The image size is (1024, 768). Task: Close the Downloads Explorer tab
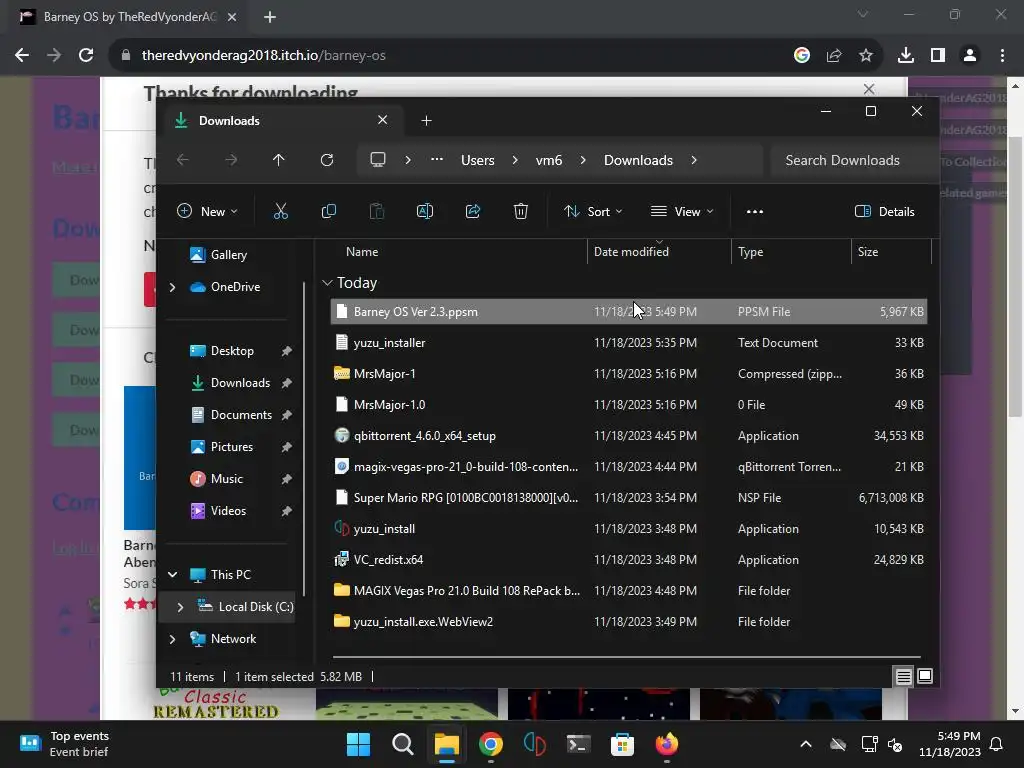383,120
